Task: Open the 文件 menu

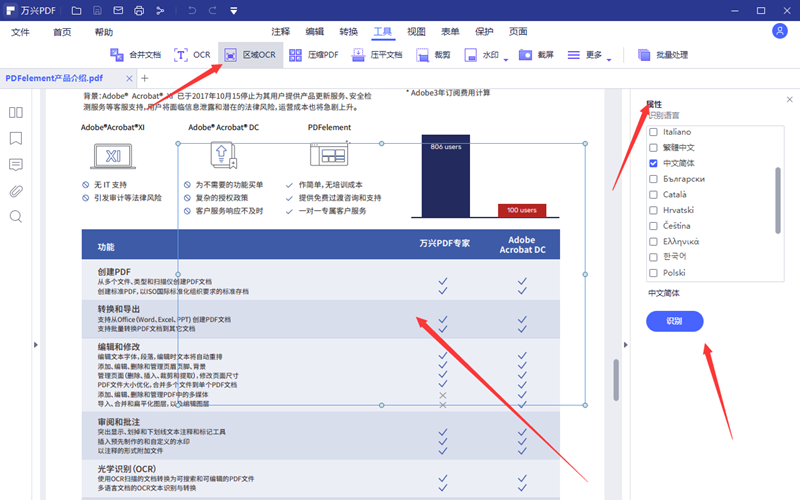Action: pos(21,32)
